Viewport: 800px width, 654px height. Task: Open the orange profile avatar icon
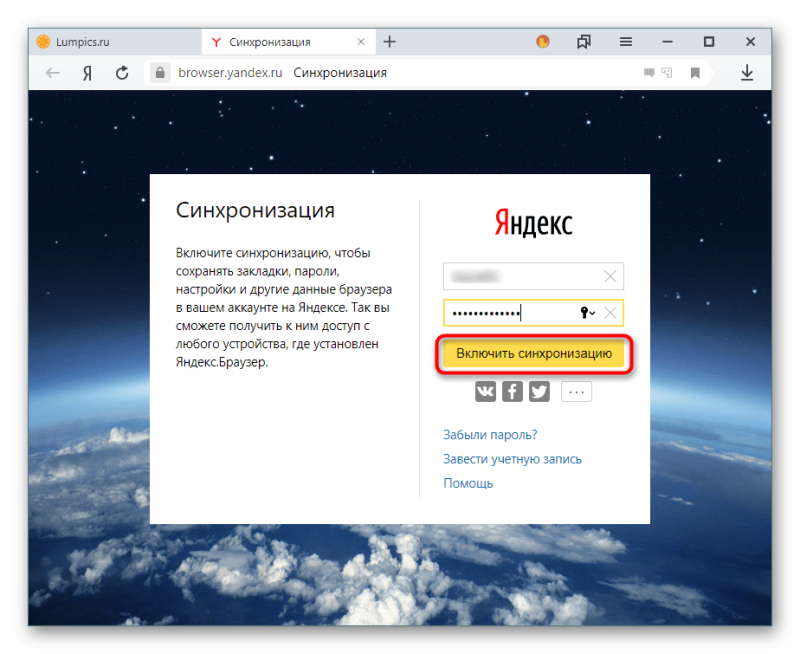point(543,41)
